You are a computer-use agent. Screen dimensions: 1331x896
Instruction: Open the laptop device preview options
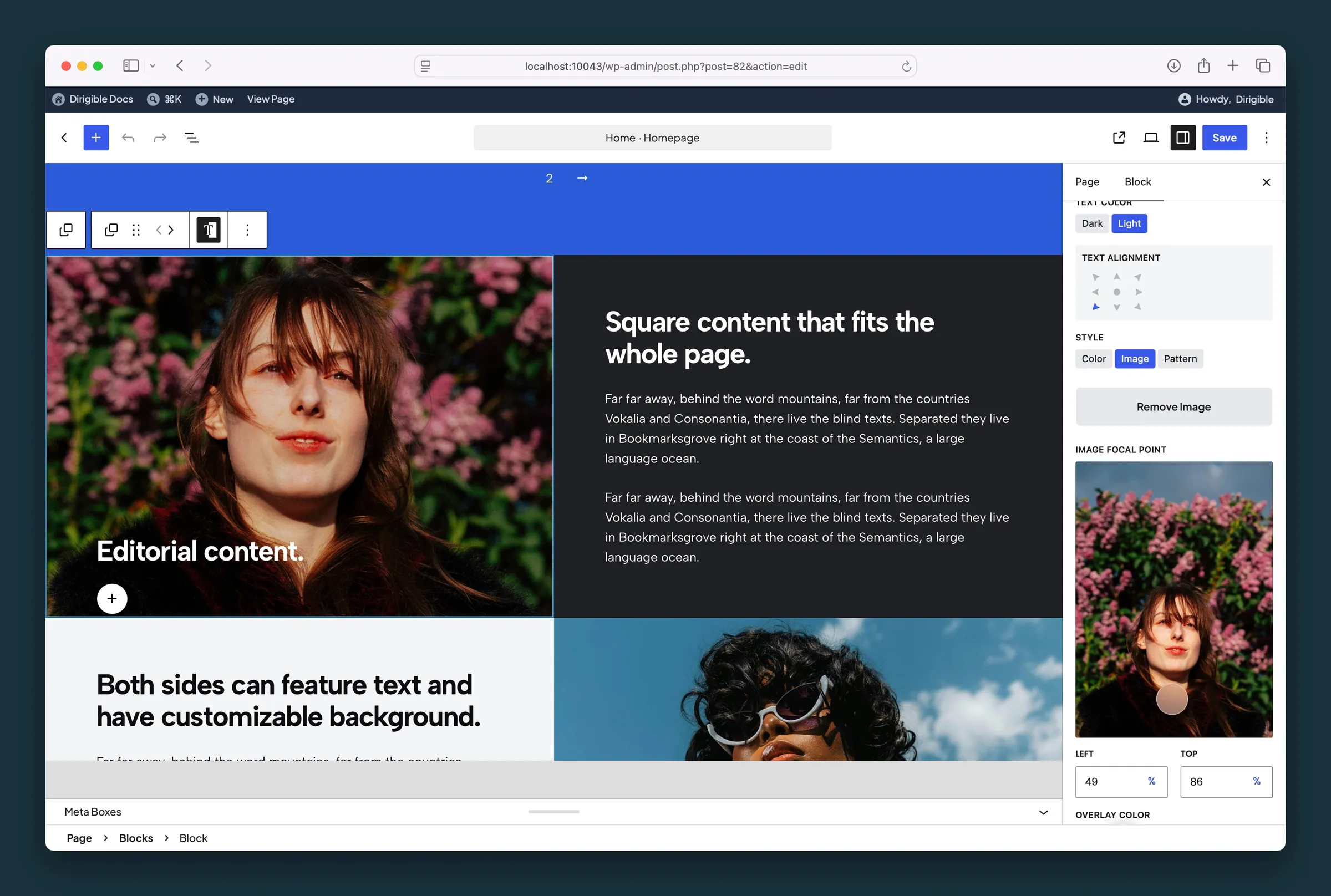coord(1151,138)
